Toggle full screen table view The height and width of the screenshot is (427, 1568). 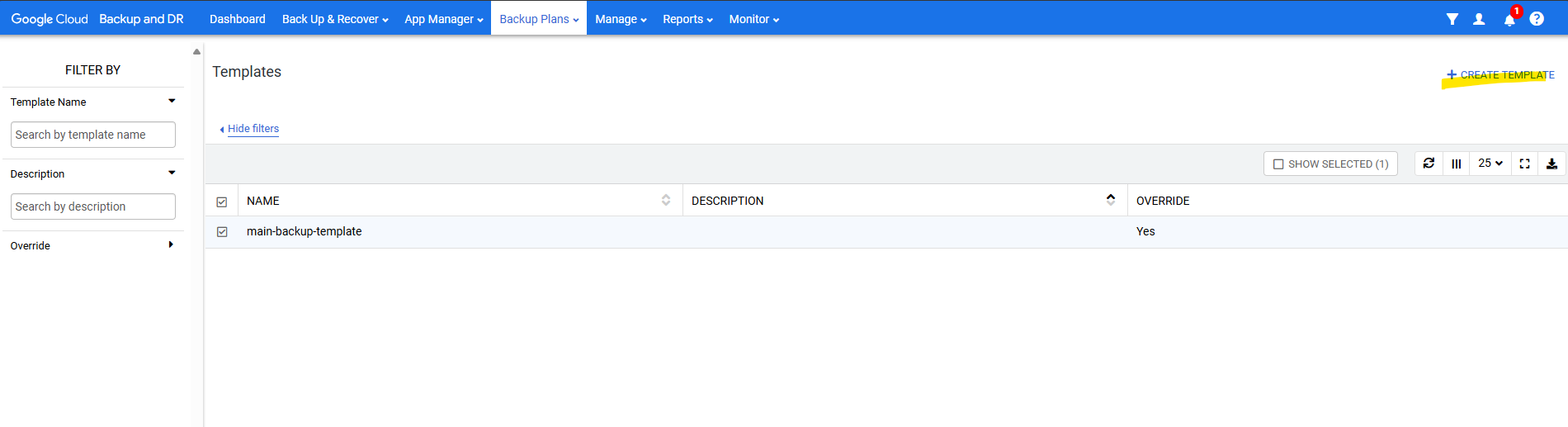pyautogui.click(x=1524, y=164)
